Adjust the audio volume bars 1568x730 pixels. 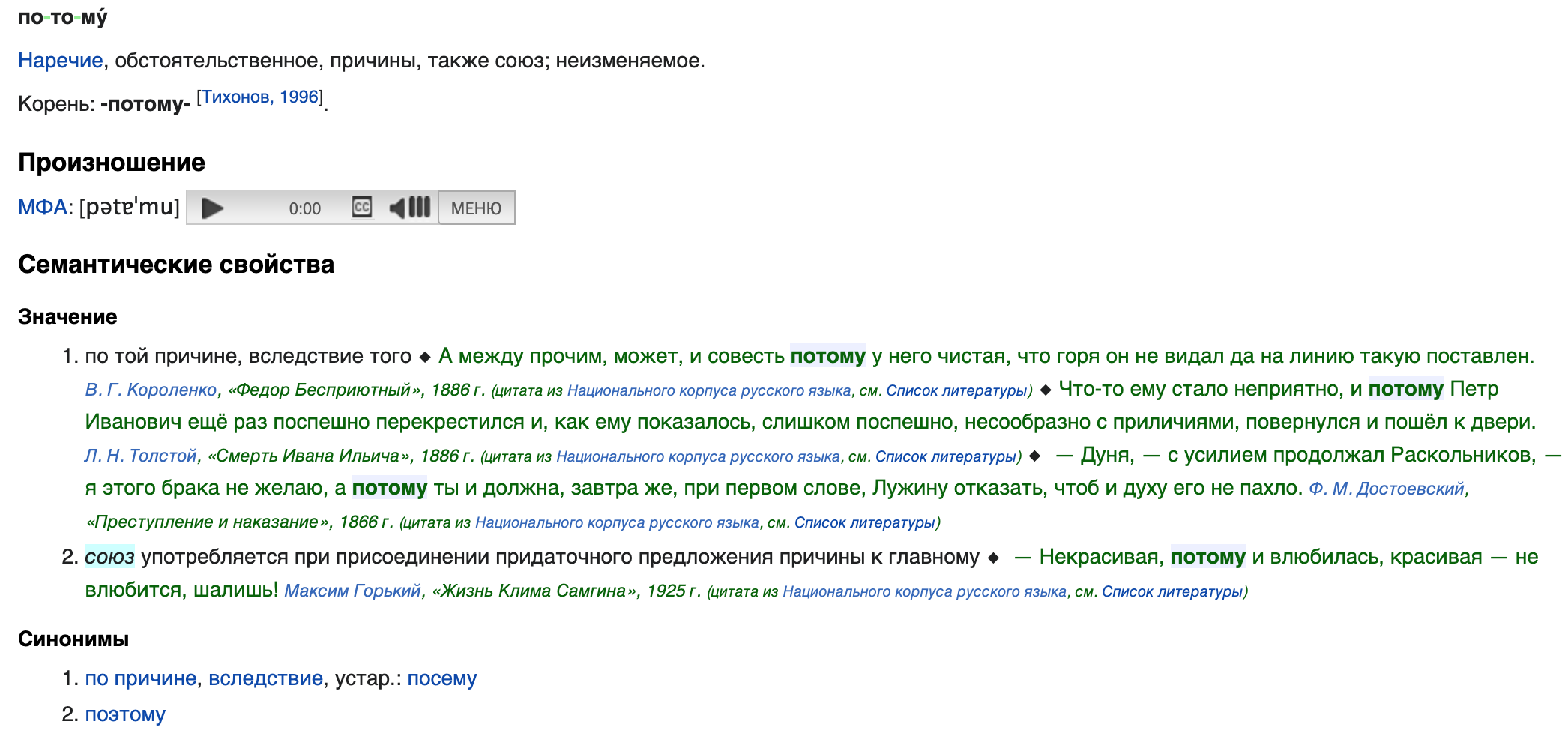click(420, 208)
